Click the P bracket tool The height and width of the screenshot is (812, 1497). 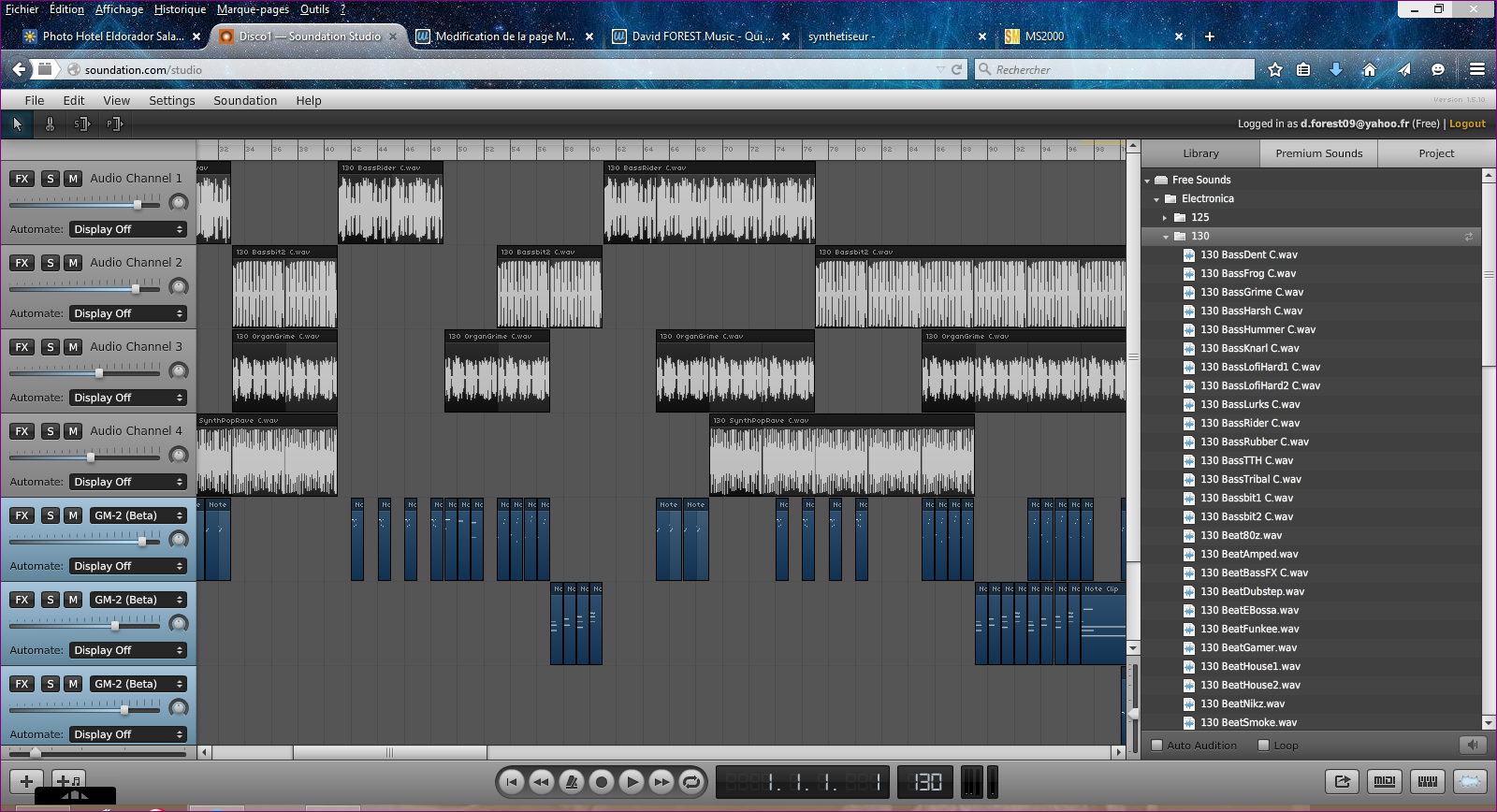114,123
